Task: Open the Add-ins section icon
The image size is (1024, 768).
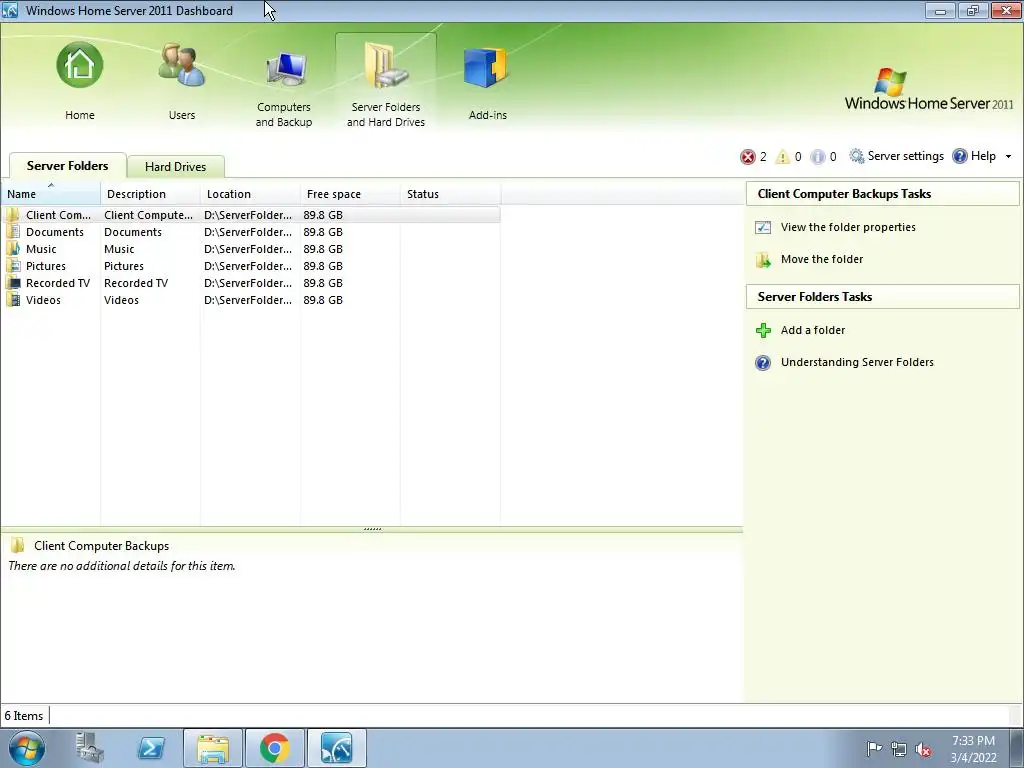Action: point(487,68)
